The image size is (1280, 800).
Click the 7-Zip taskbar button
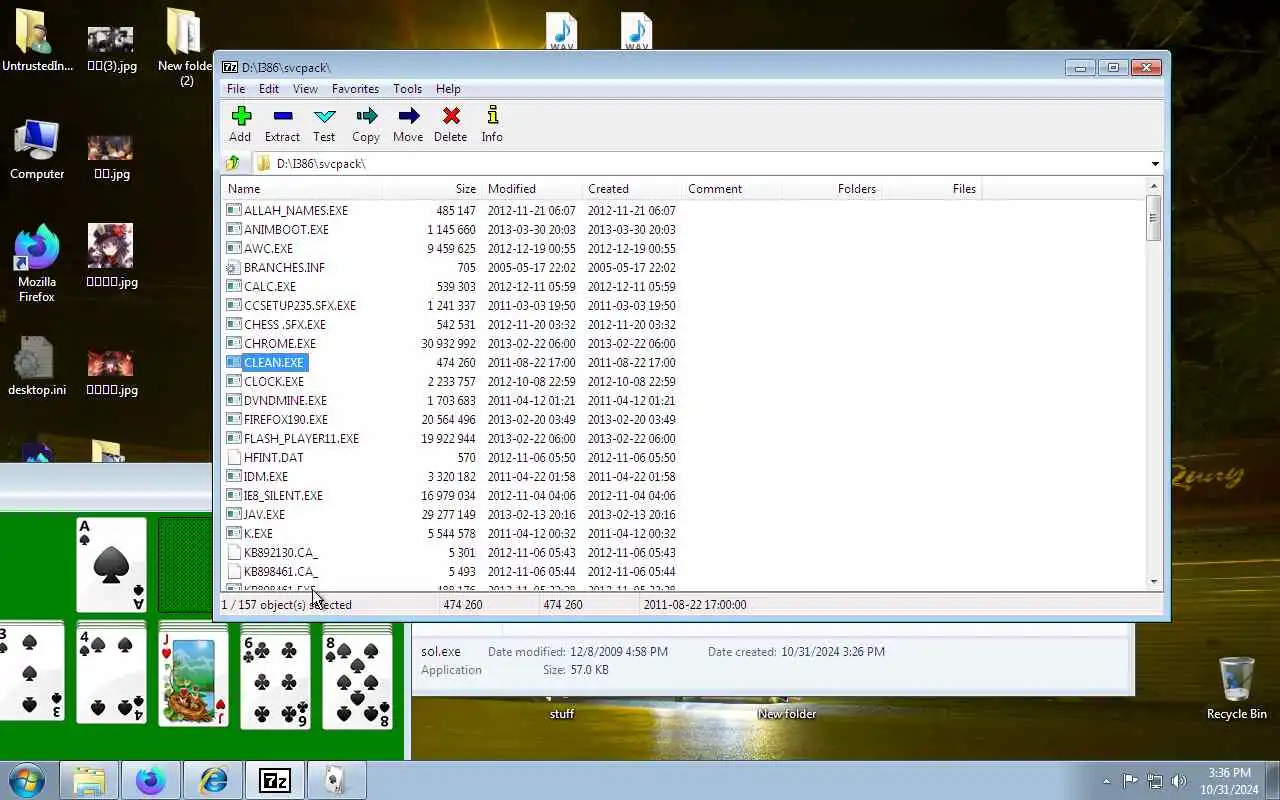(x=275, y=780)
